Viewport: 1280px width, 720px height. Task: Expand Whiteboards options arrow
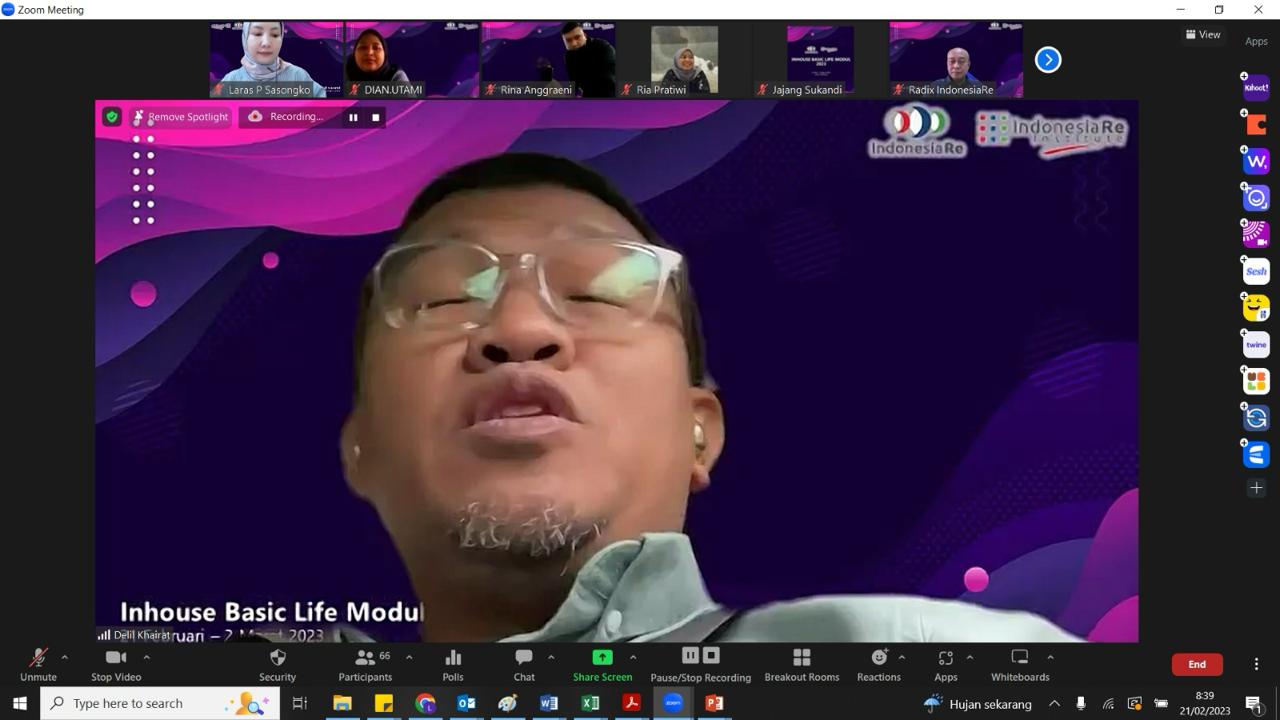[1050, 657]
